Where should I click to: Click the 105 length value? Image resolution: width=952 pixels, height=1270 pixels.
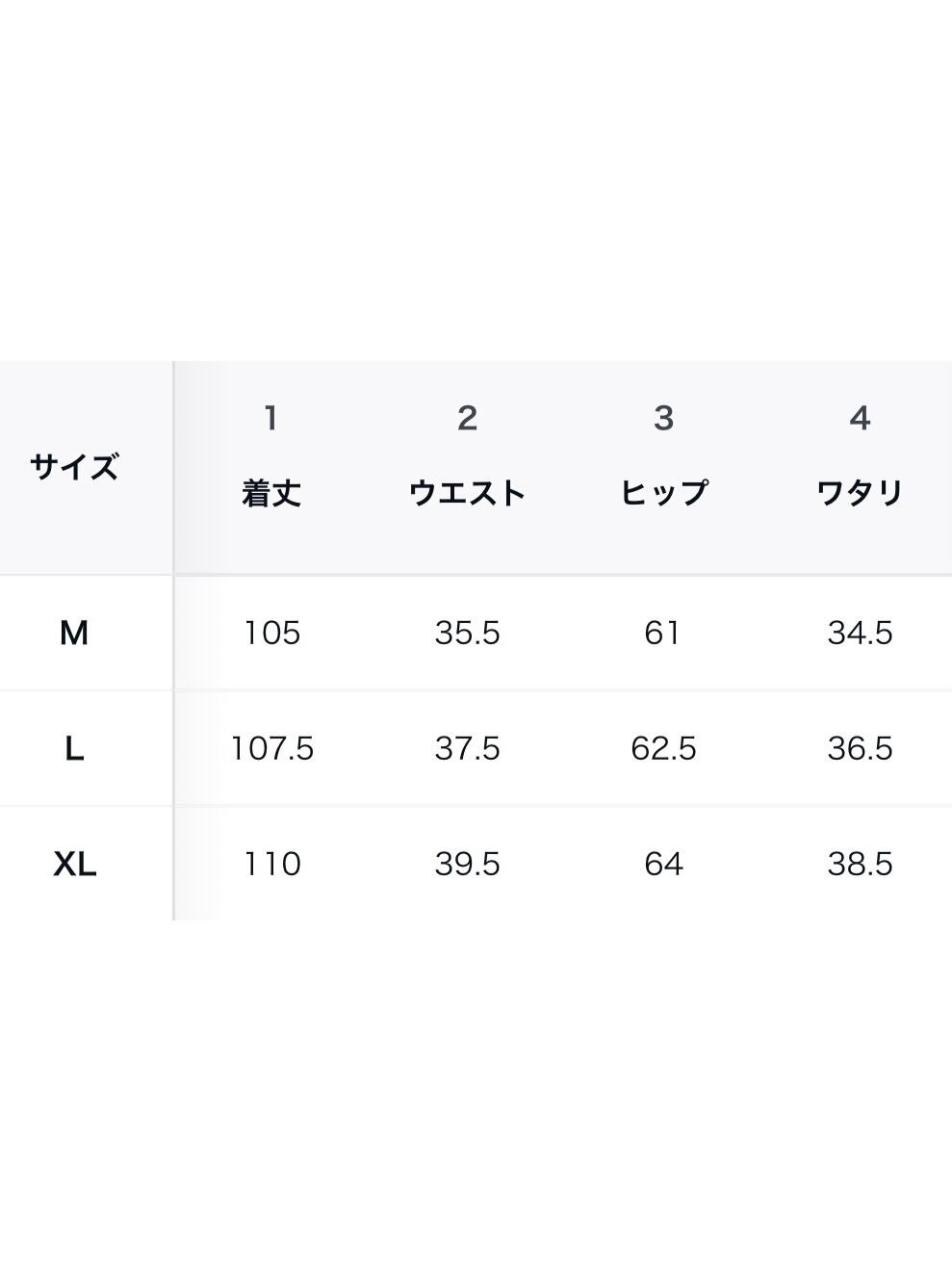pyautogui.click(x=271, y=633)
